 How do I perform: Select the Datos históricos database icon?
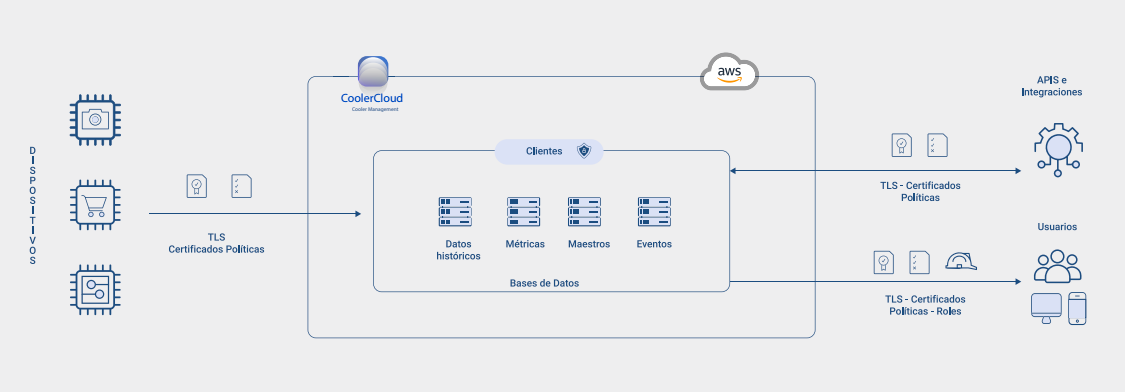click(x=455, y=212)
